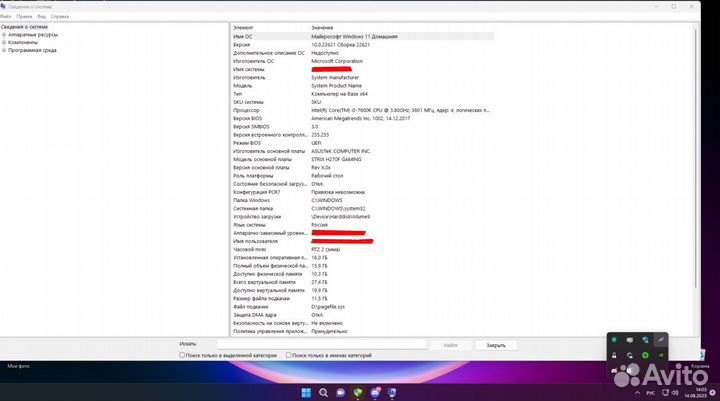720x401 pixels.
Task: Select the Режим BIOS label
Action: (x=247, y=143)
